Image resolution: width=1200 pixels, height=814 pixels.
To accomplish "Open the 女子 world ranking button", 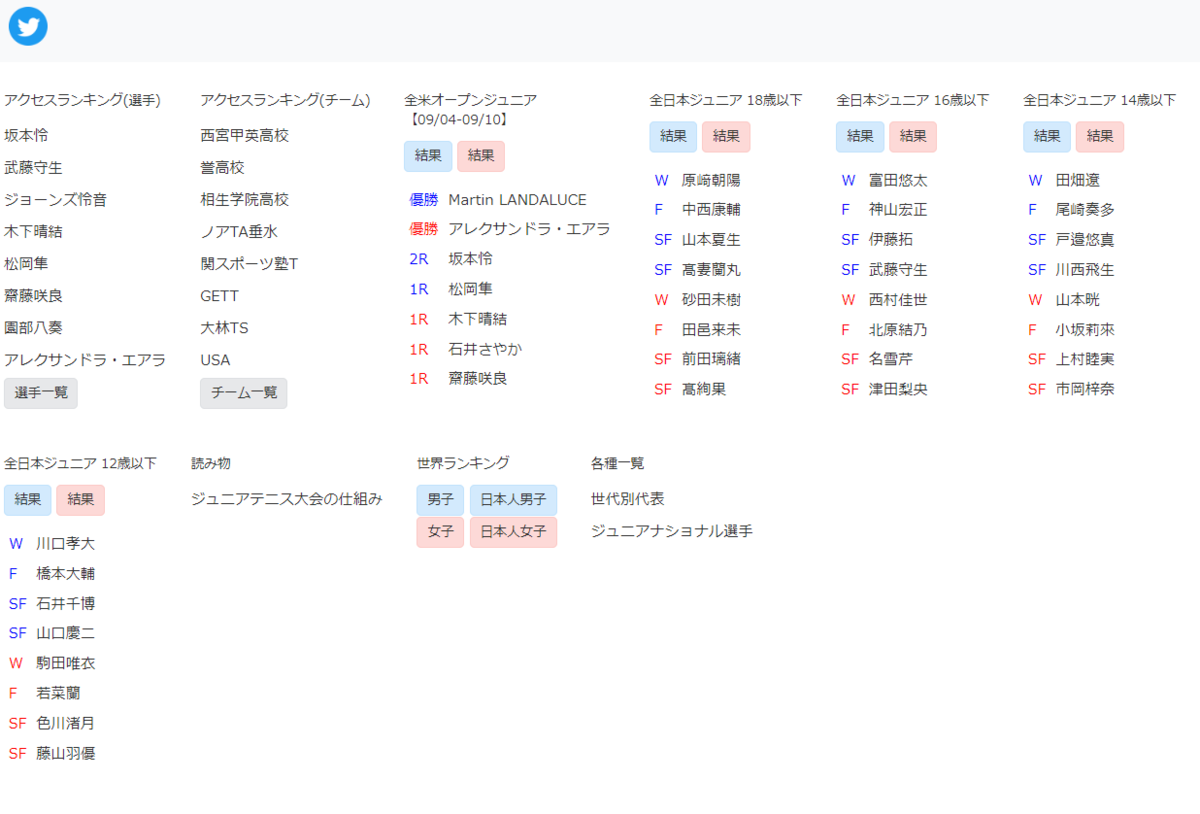I will click(440, 532).
